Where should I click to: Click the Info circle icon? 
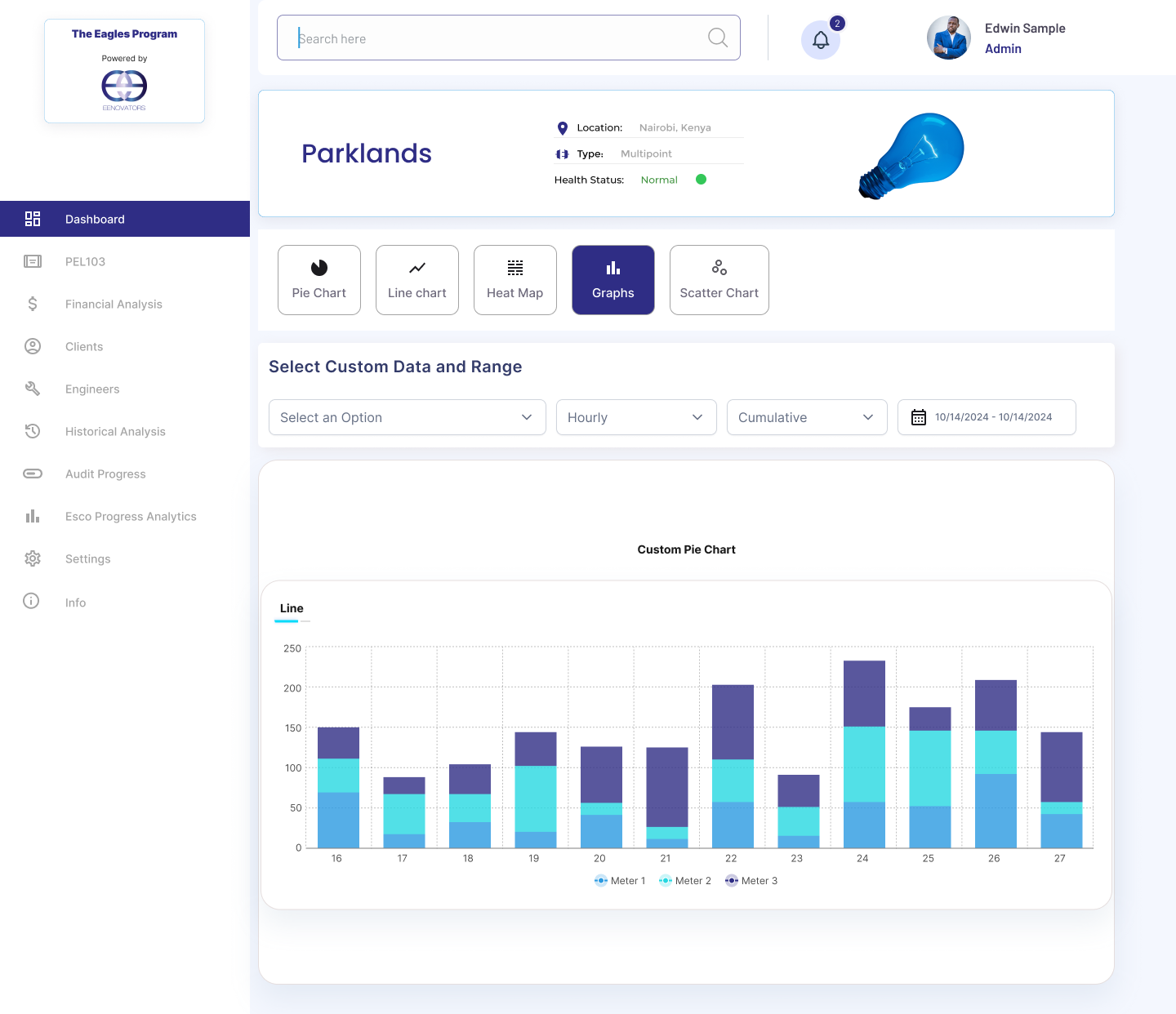pos(31,601)
